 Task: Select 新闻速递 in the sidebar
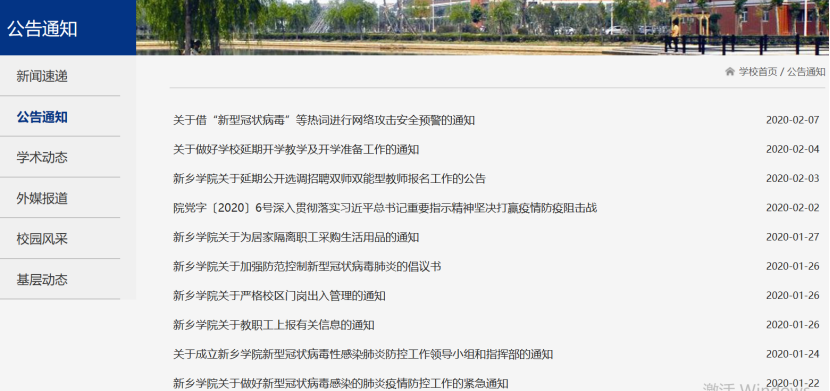42,76
